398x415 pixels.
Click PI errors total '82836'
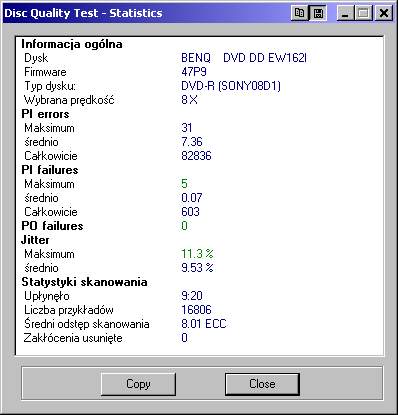click(x=196, y=156)
